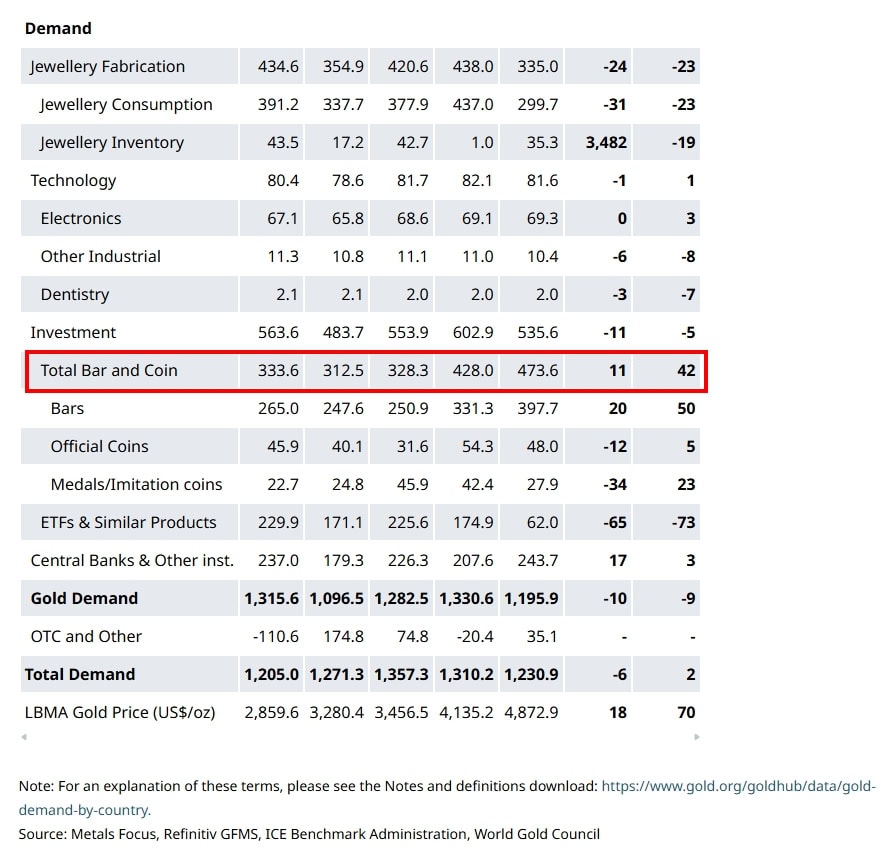Click the Demand section heading
Screen dimensions: 889x861
point(58,28)
